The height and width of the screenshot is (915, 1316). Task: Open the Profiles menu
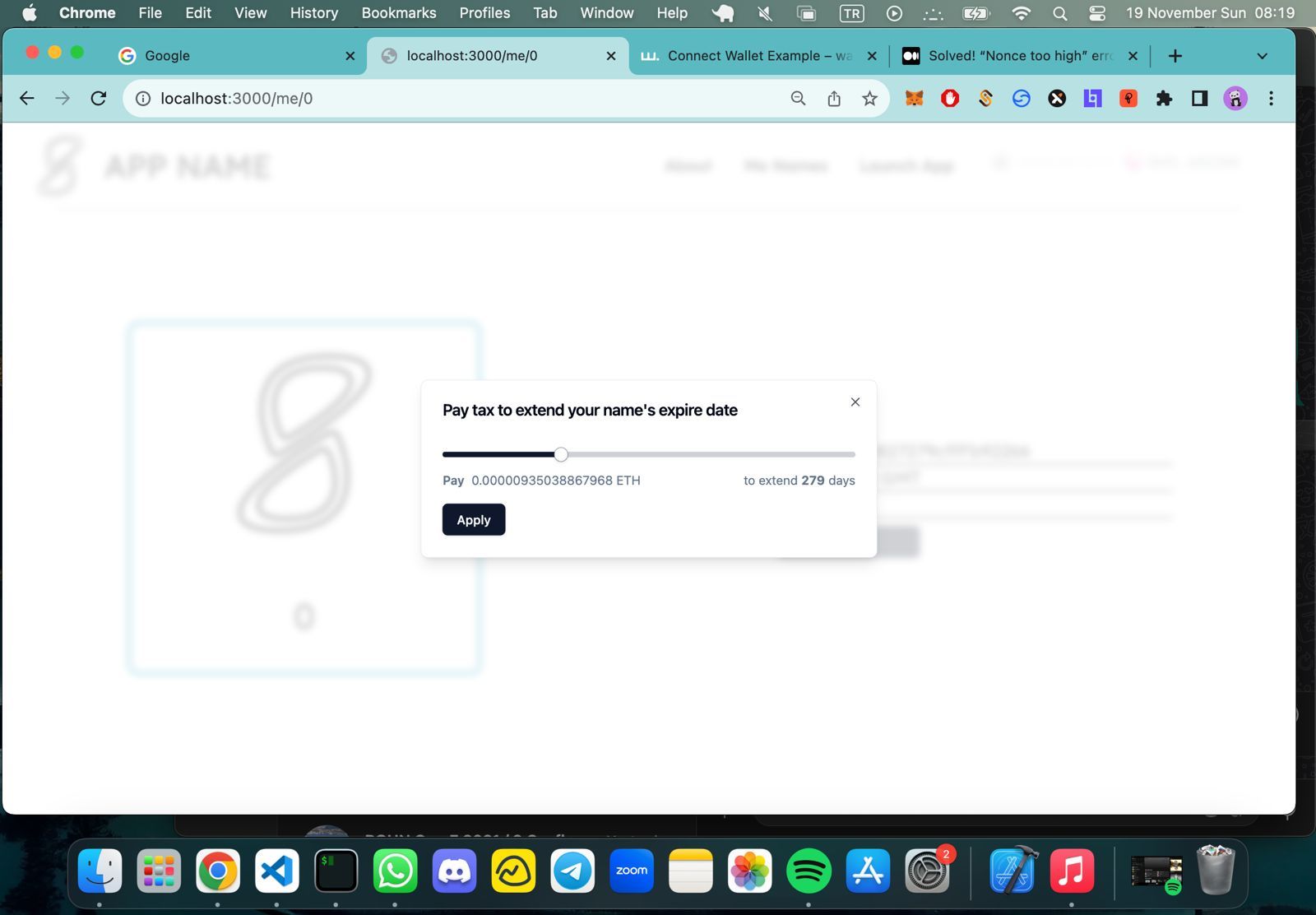(484, 12)
